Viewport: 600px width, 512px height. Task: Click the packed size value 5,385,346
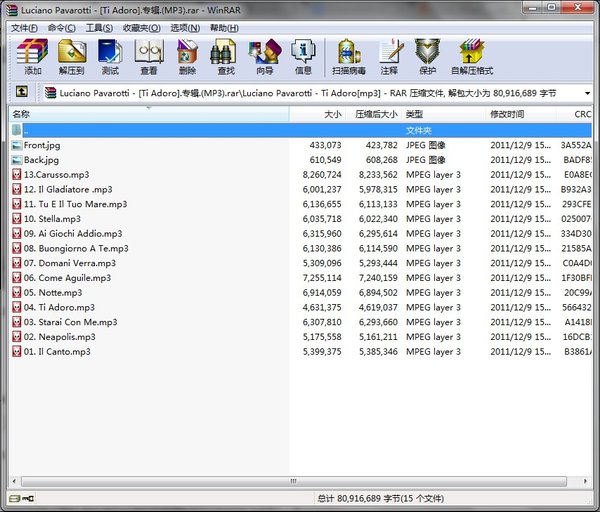pos(378,352)
